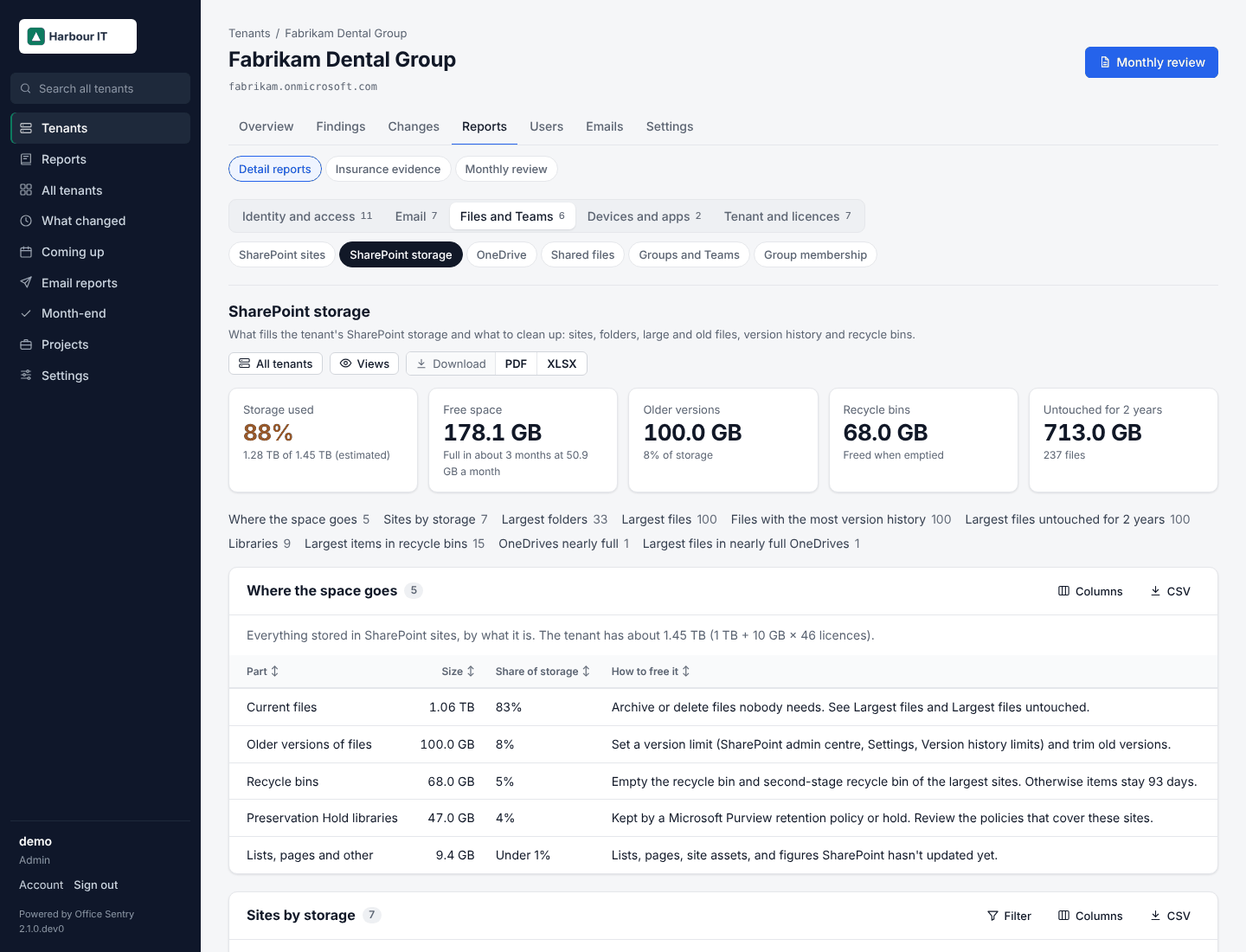This screenshot has width=1246, height=952.
Task: Select the Group membership sub-report
Action: 815,254
